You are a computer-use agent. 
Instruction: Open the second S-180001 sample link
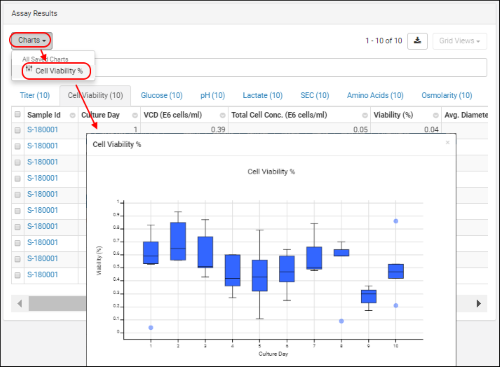tap(43, 146)
